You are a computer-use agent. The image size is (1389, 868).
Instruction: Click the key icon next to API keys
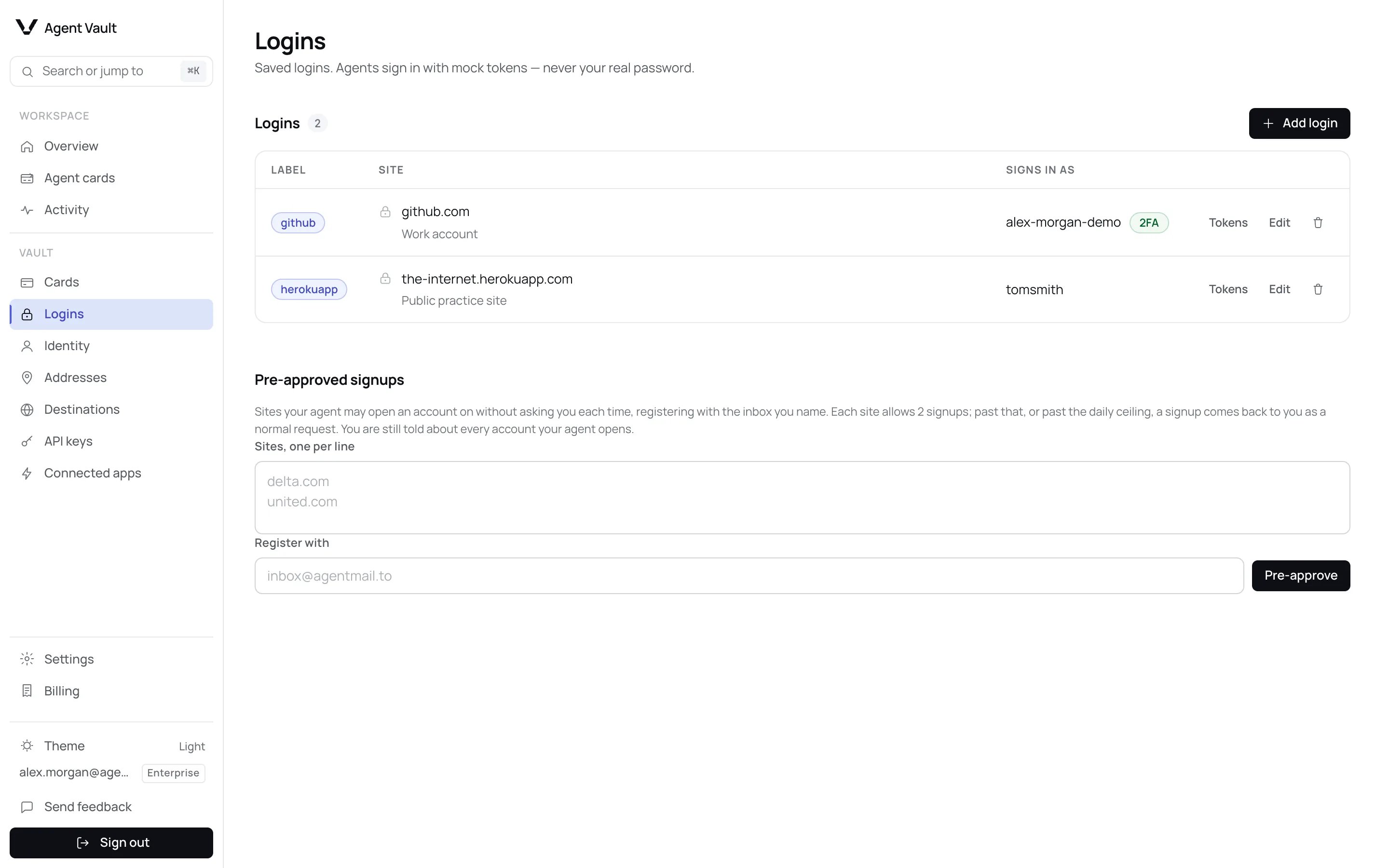pos(27,441)
